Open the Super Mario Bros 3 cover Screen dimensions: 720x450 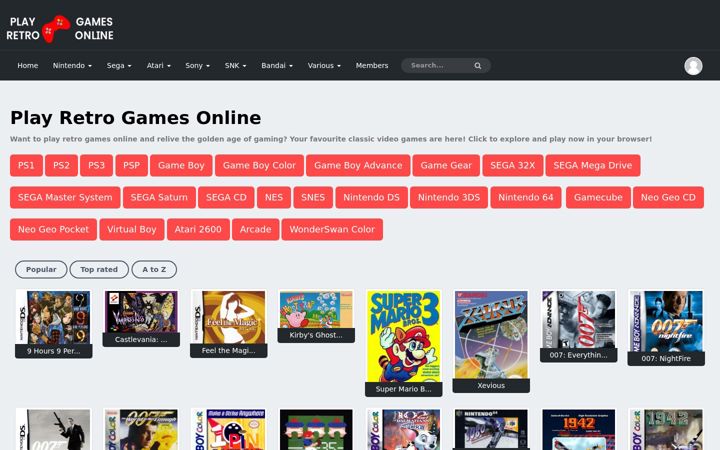coord(404,336)
